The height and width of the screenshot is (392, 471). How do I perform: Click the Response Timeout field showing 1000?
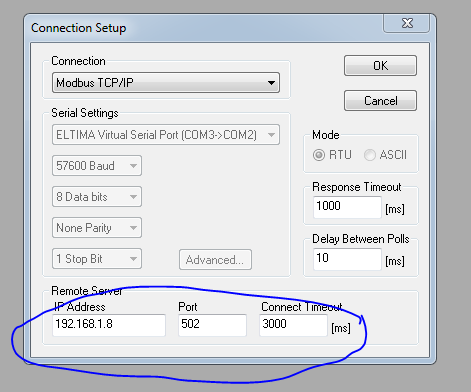(347, 207)
